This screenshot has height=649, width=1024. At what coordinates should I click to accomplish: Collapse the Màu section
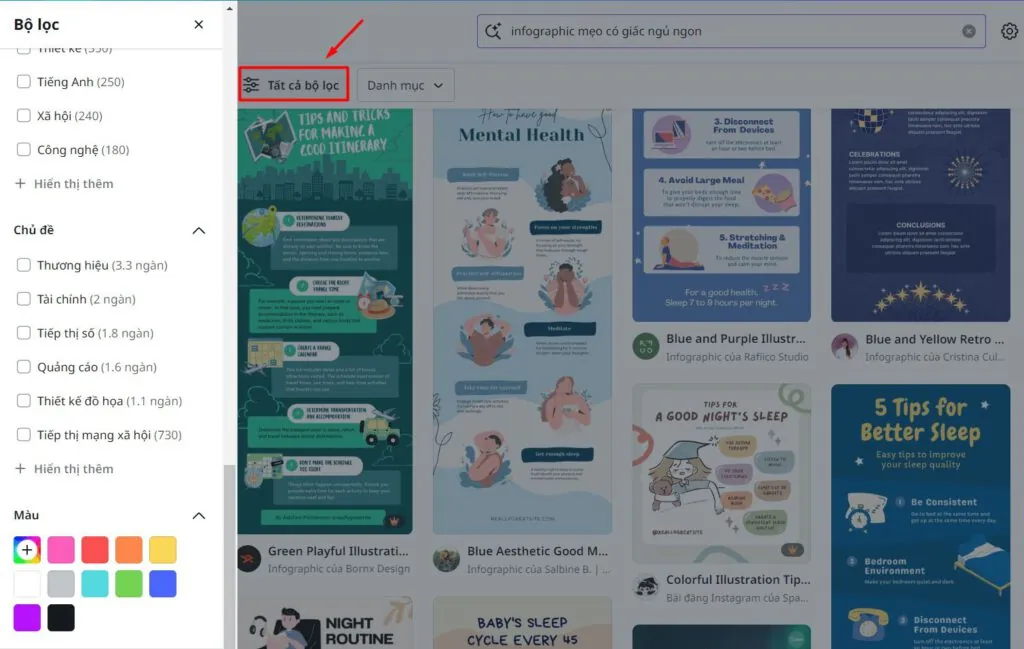(x=199, y=516)
